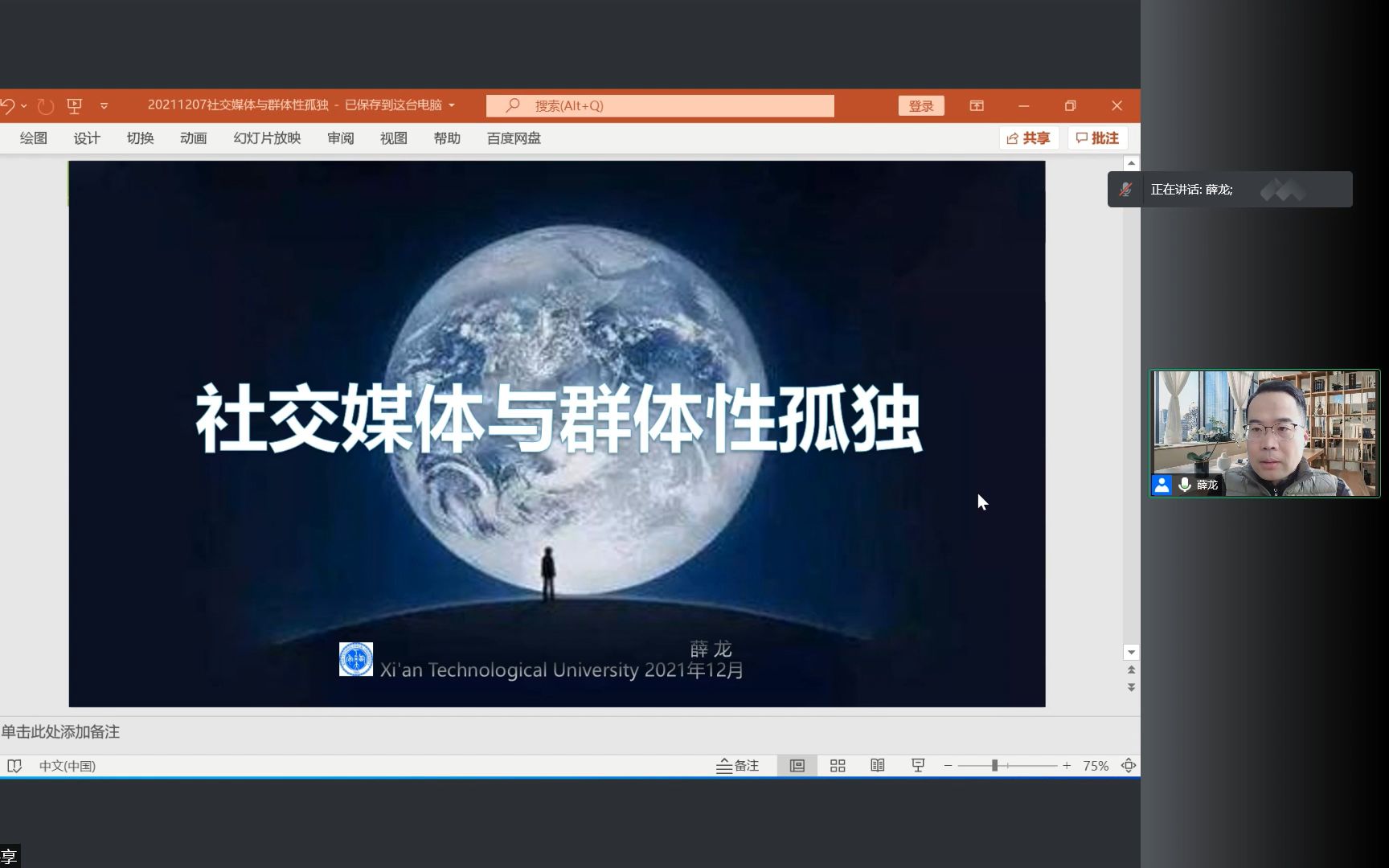Click the blue user avatar icon on video
The image size is (1389, 868).
click(1162, 485)
